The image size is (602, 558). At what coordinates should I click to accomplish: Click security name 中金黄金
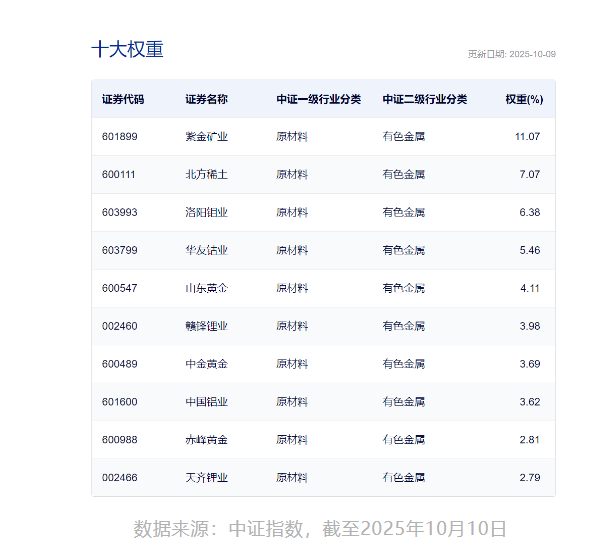click(207, 364)
